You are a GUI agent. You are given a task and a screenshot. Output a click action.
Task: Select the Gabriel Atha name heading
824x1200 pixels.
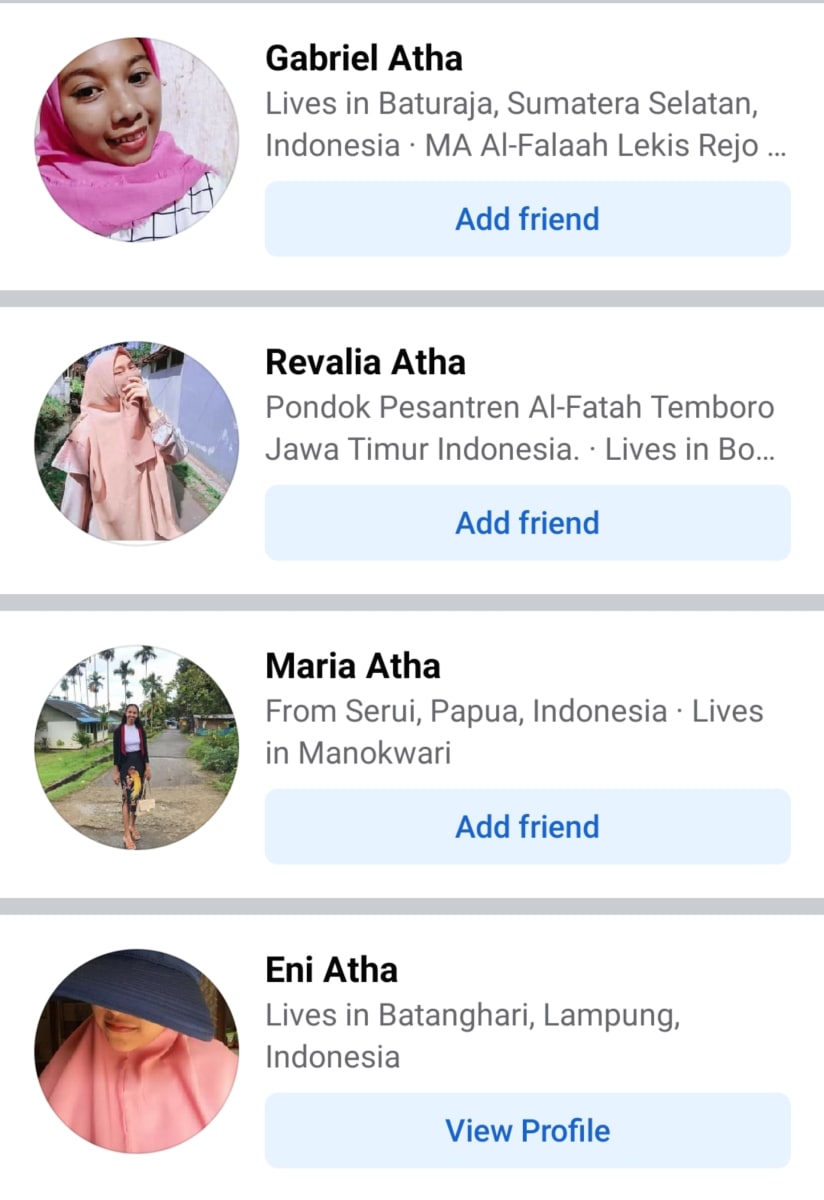(364, 59)
